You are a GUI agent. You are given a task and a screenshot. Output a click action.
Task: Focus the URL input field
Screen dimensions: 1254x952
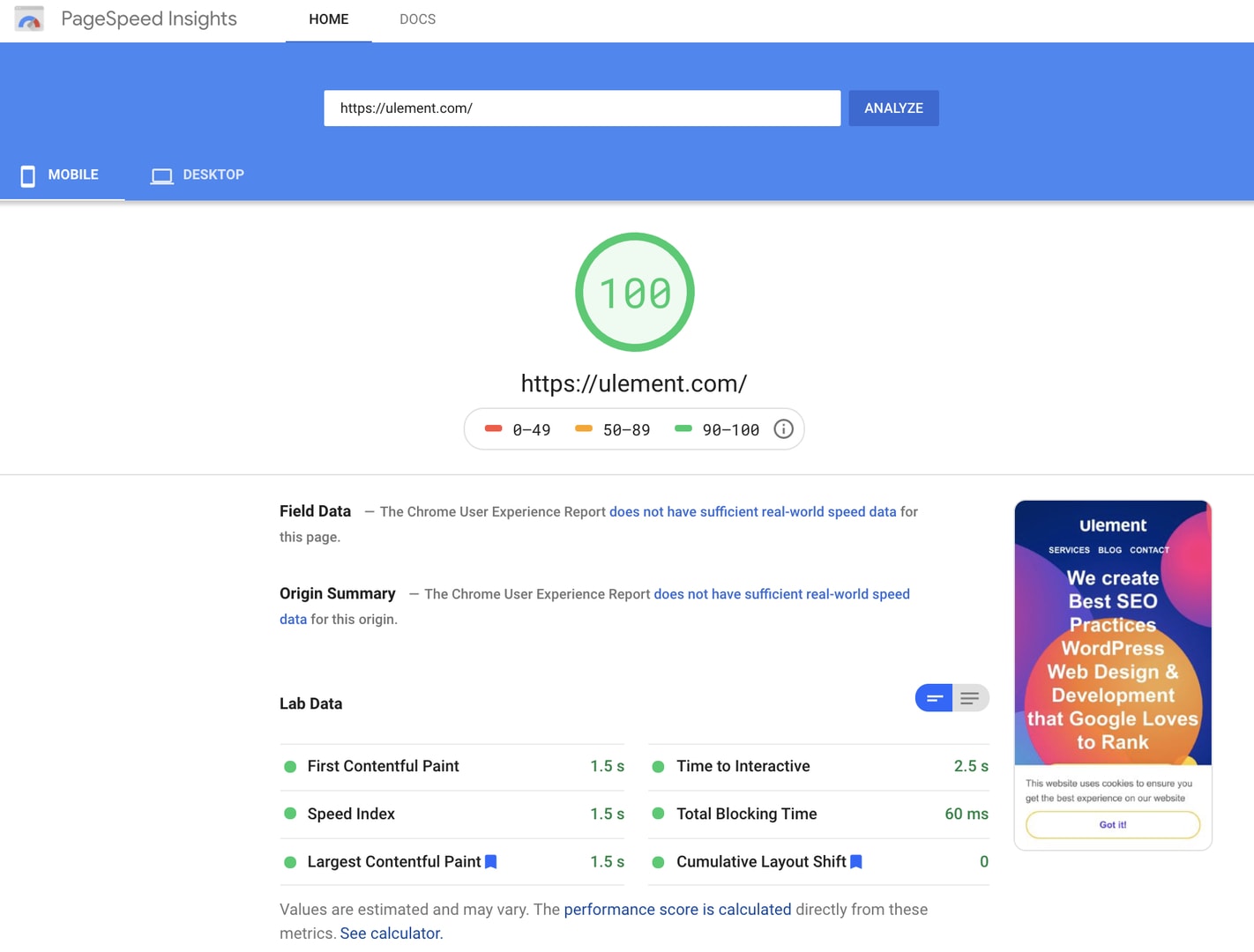pos(582,108)
